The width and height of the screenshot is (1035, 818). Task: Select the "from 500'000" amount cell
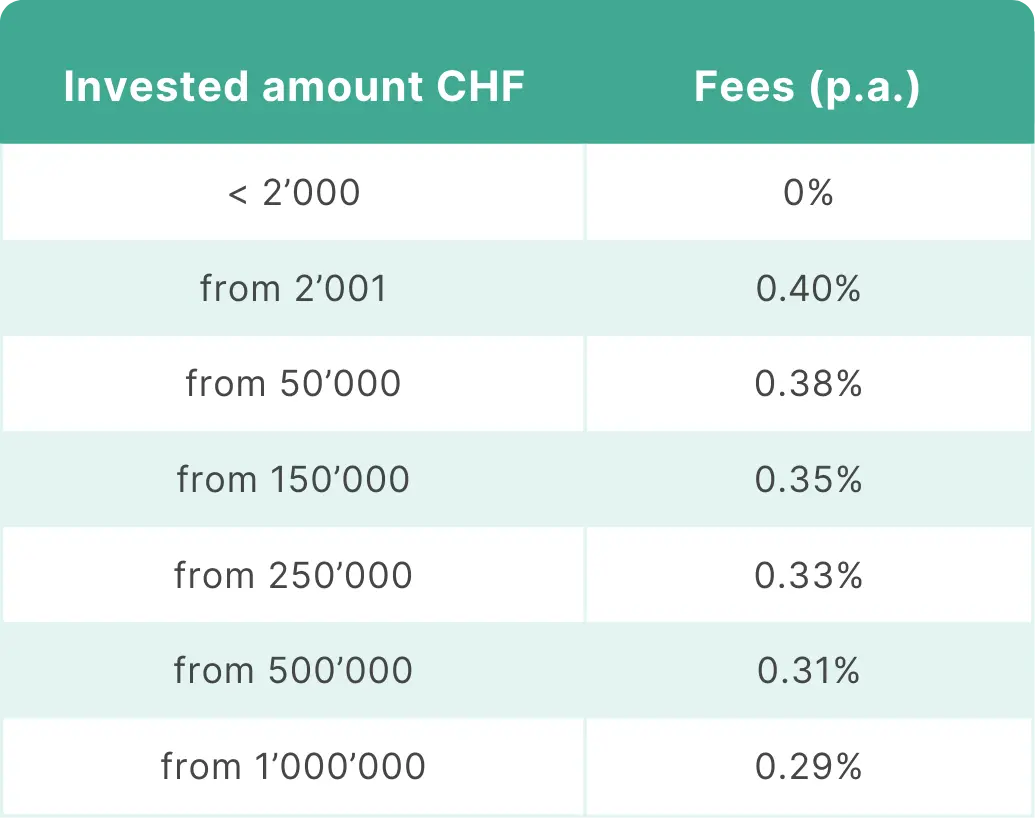293,670
